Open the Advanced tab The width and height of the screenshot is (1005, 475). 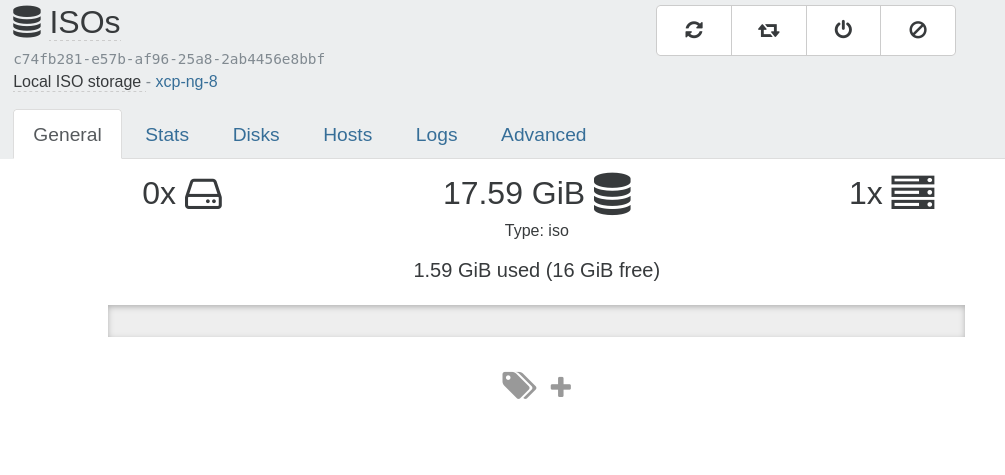(x=544, y=135)
